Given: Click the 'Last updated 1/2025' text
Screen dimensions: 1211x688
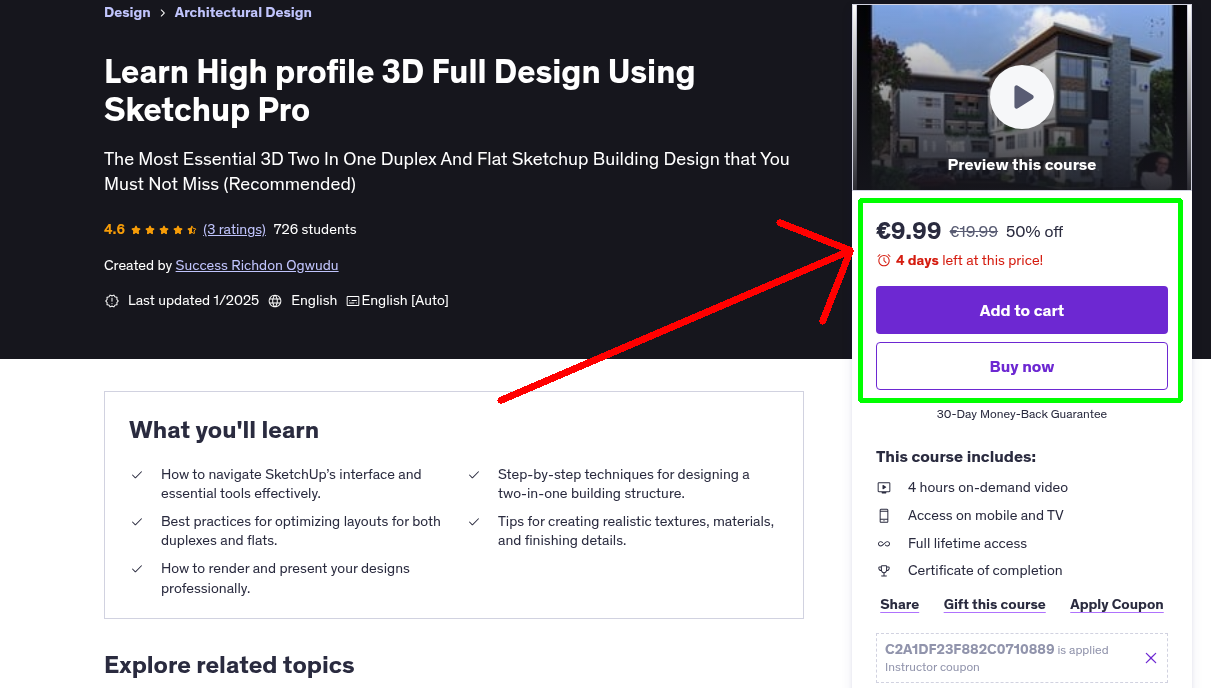Looking at the screenshot, I should click(193, 300).
